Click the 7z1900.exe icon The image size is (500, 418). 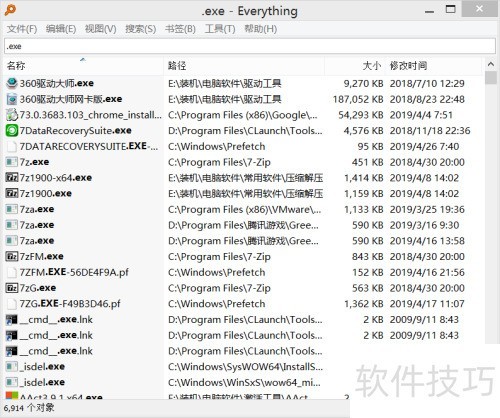(12, 193)
